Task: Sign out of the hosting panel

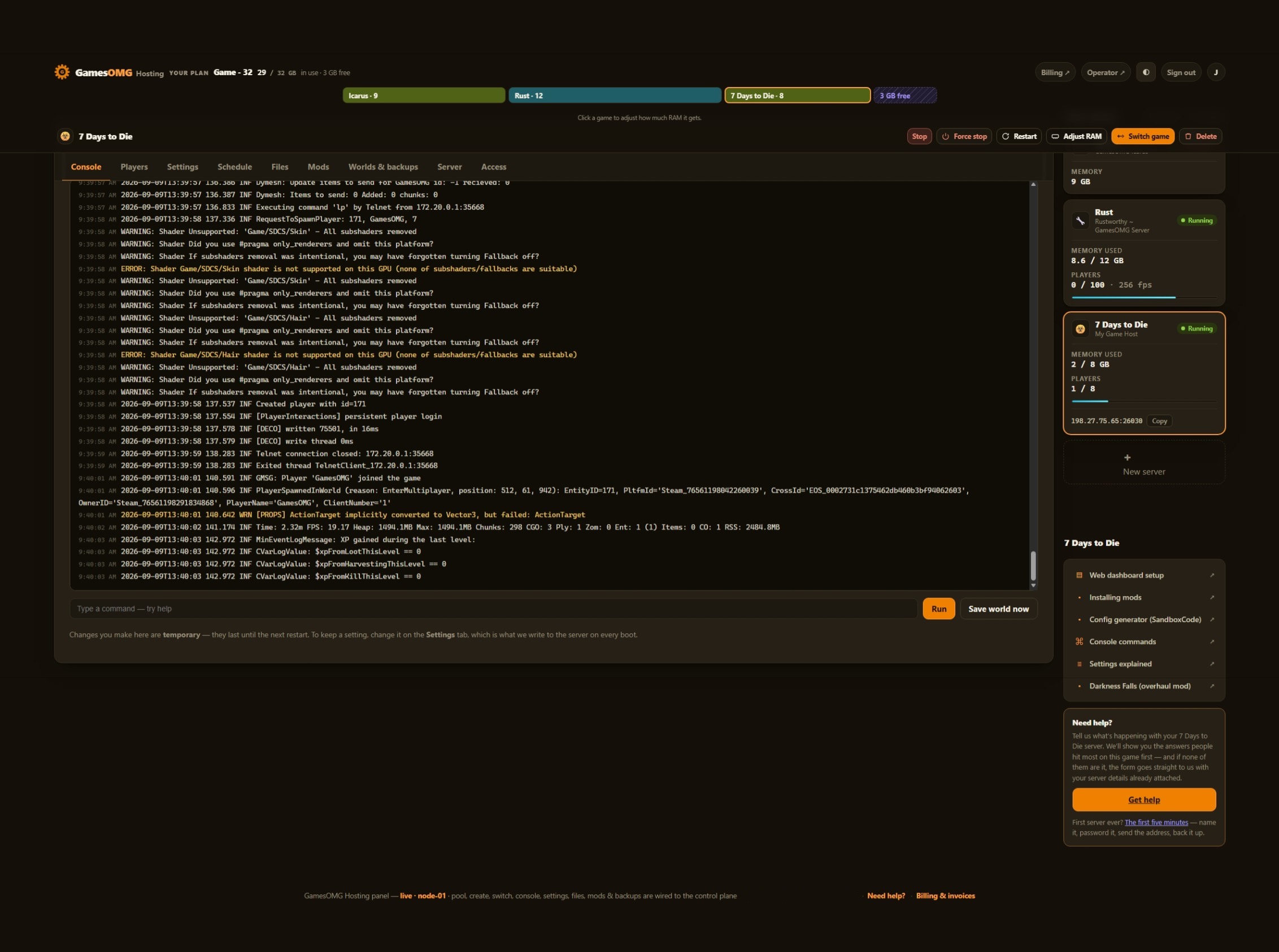Action: coord(1181,72)
